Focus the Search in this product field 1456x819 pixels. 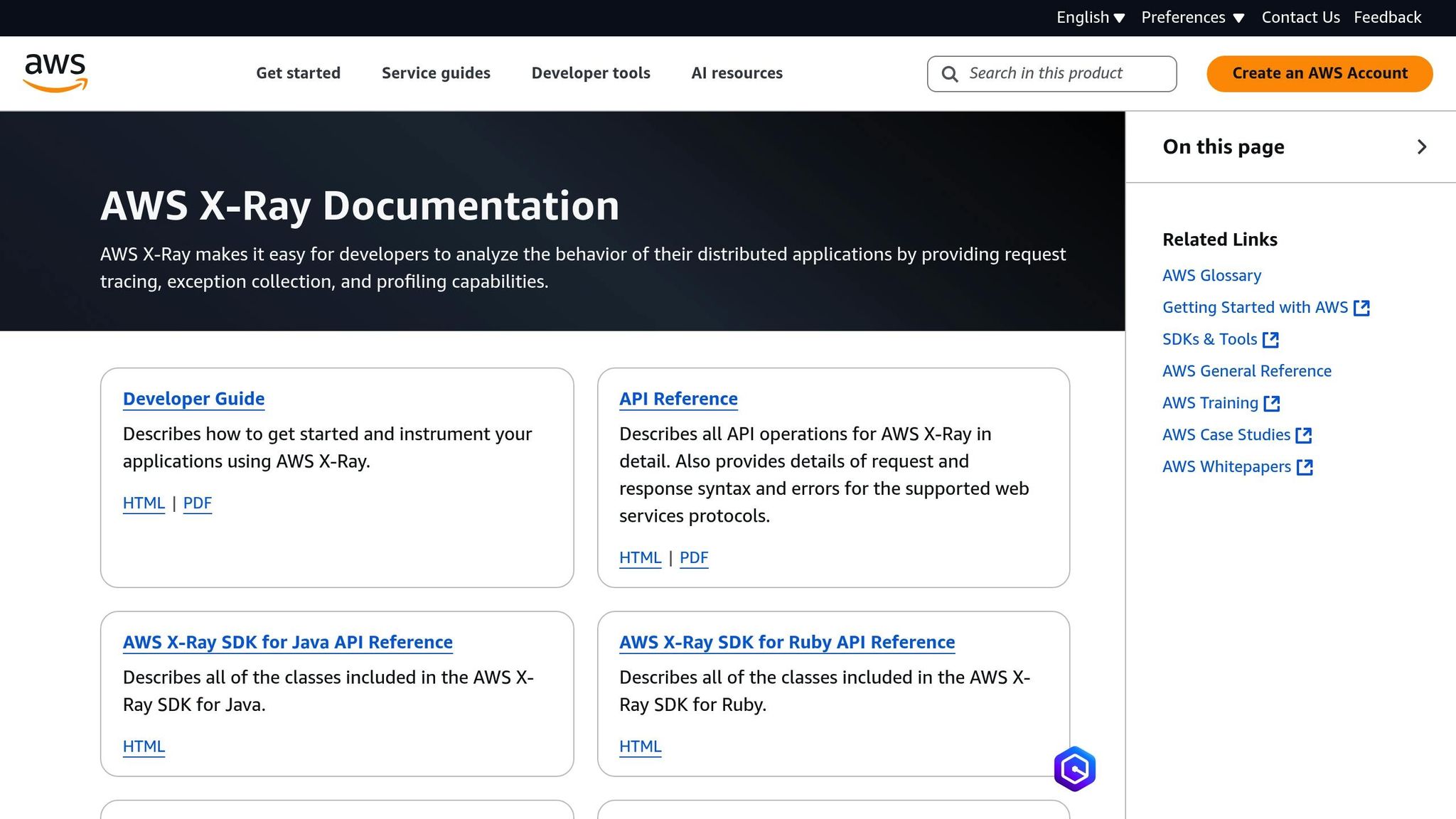(1051, 74)
